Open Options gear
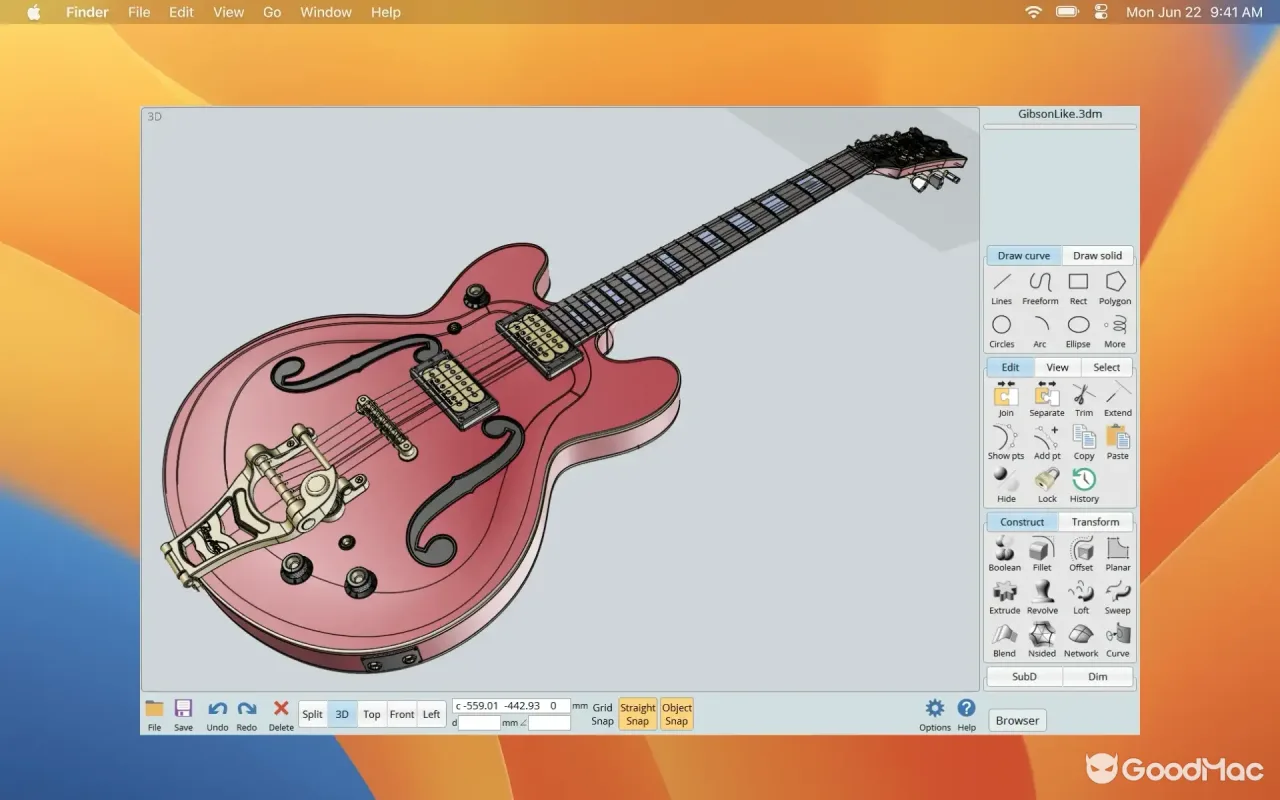Viewport: 1280px width, 800px height. [935, 715]
